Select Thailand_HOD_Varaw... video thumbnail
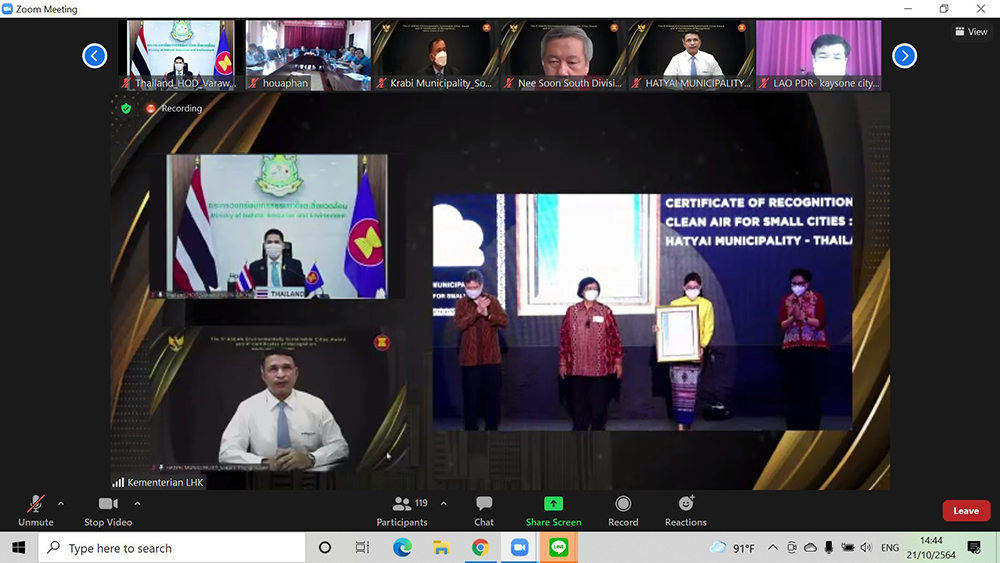The width and height of the screenshot is (1000, 563). [181, 55]
